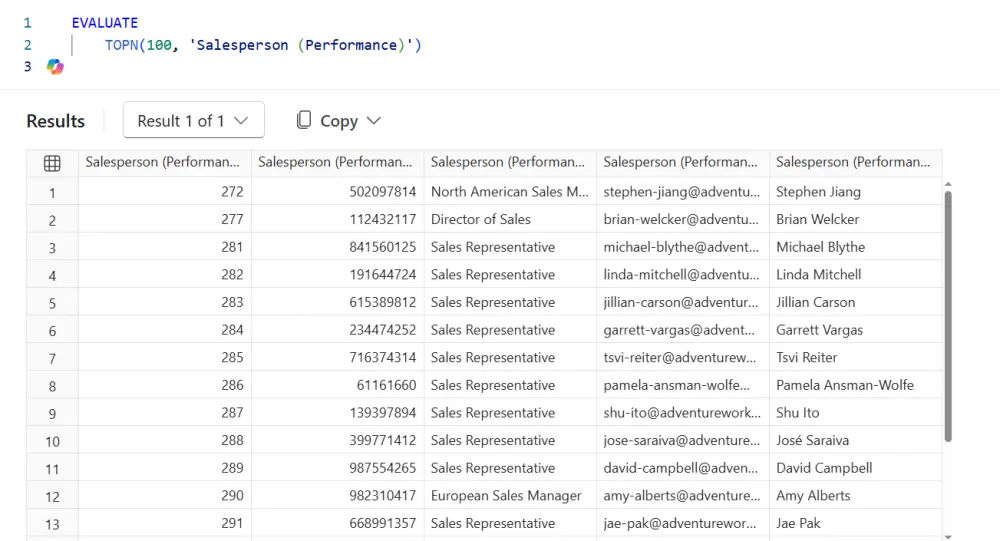Image resolution: width=1000 pixels, height=541 pixels.
Task: Click the Tsvi Reiter name cell
Action: pyautogui.click(x=855, y=357)
